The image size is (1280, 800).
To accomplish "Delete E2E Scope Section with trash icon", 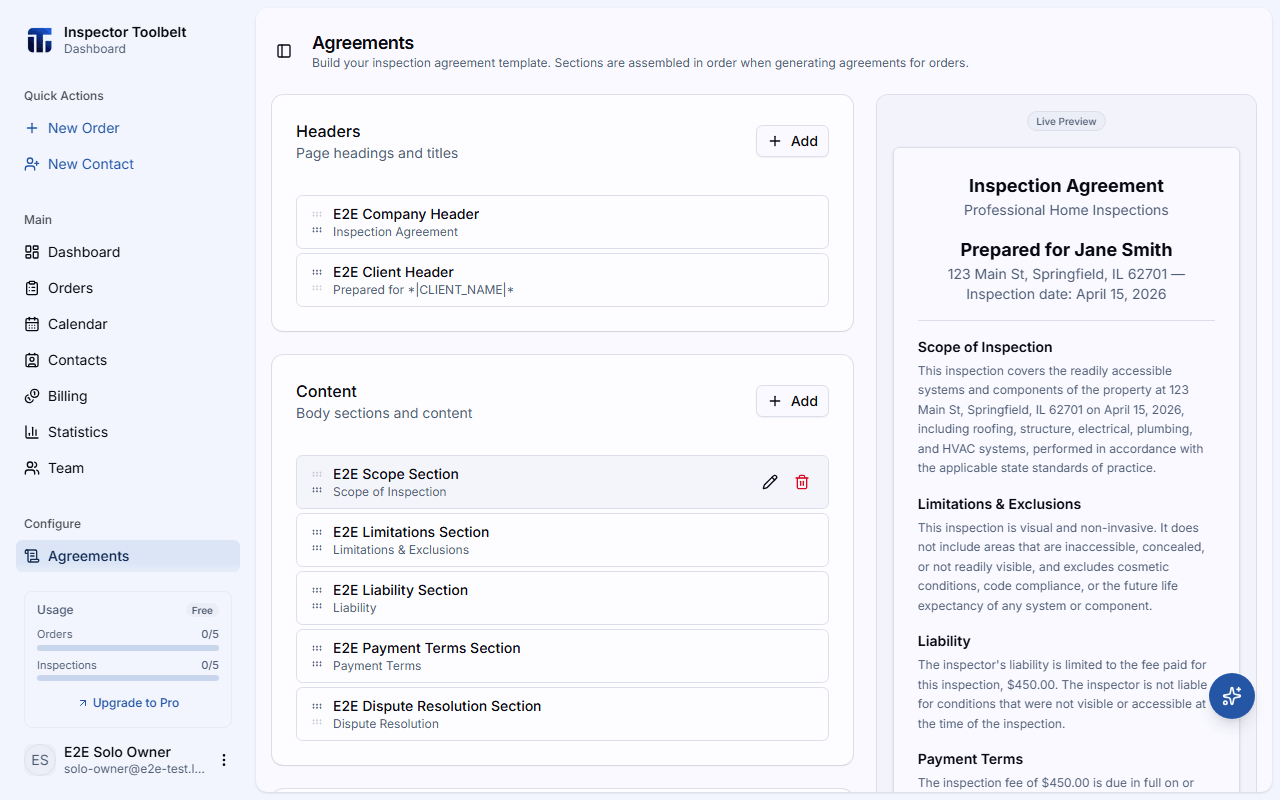I will tap(802, 482).
